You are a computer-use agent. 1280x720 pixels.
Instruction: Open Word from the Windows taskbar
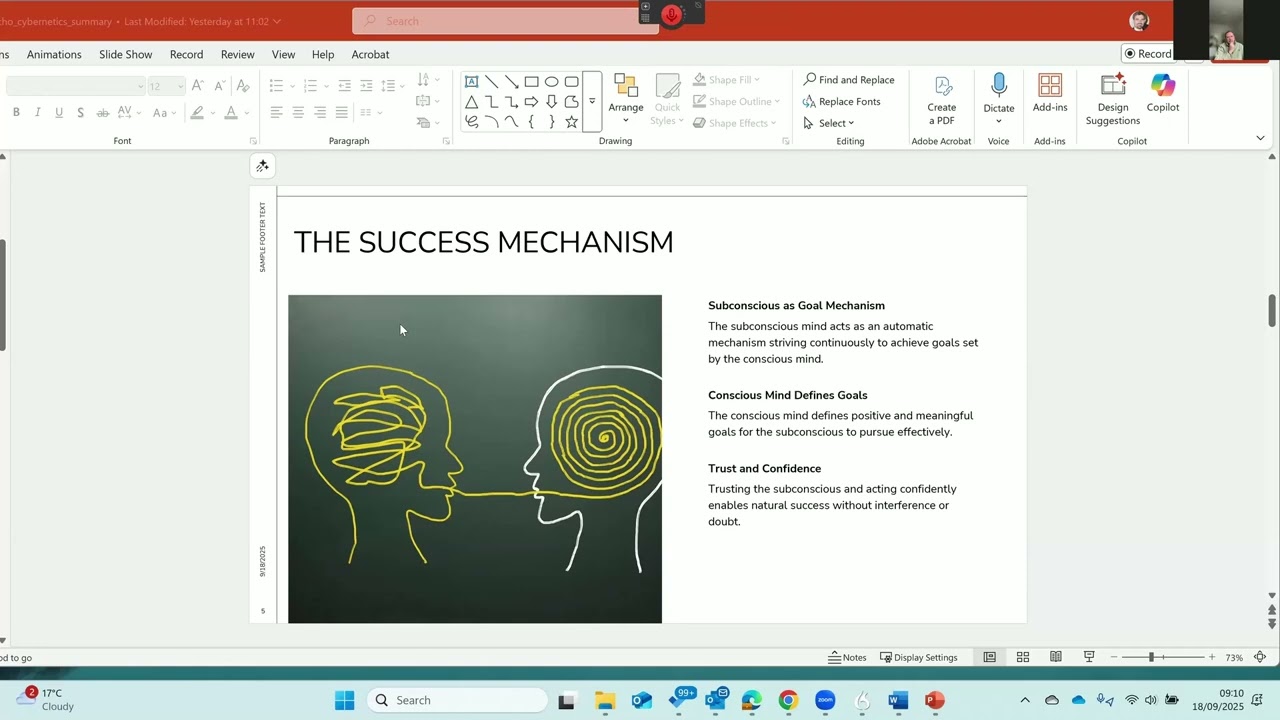(x=898, y=700)
